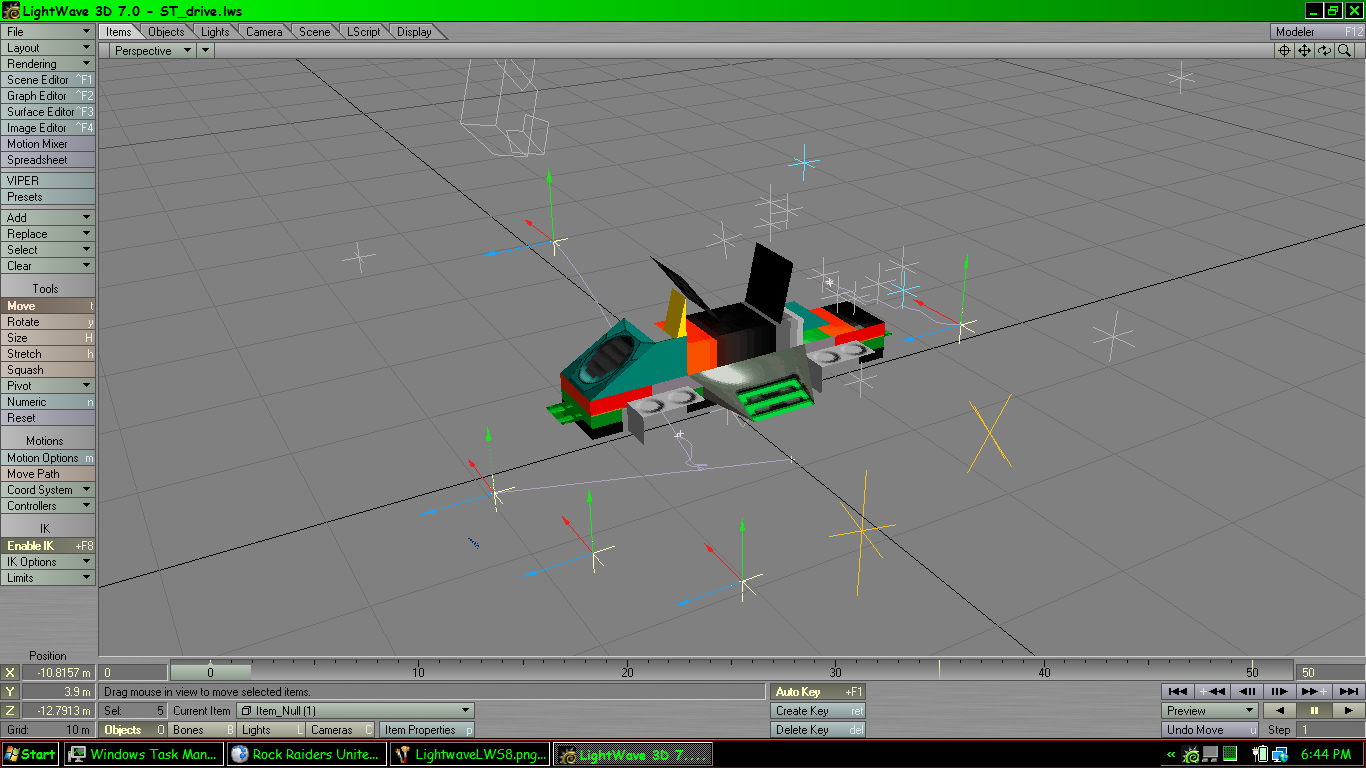Expand the Replace dropdown
Screen dimensions: 1366x768
tap(48, 234)
